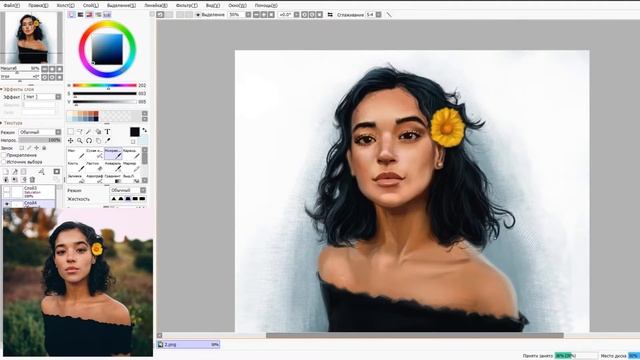Select the Ластик eraser tool
The height and width of the screenshot is (360, 640).
point(95,167)
